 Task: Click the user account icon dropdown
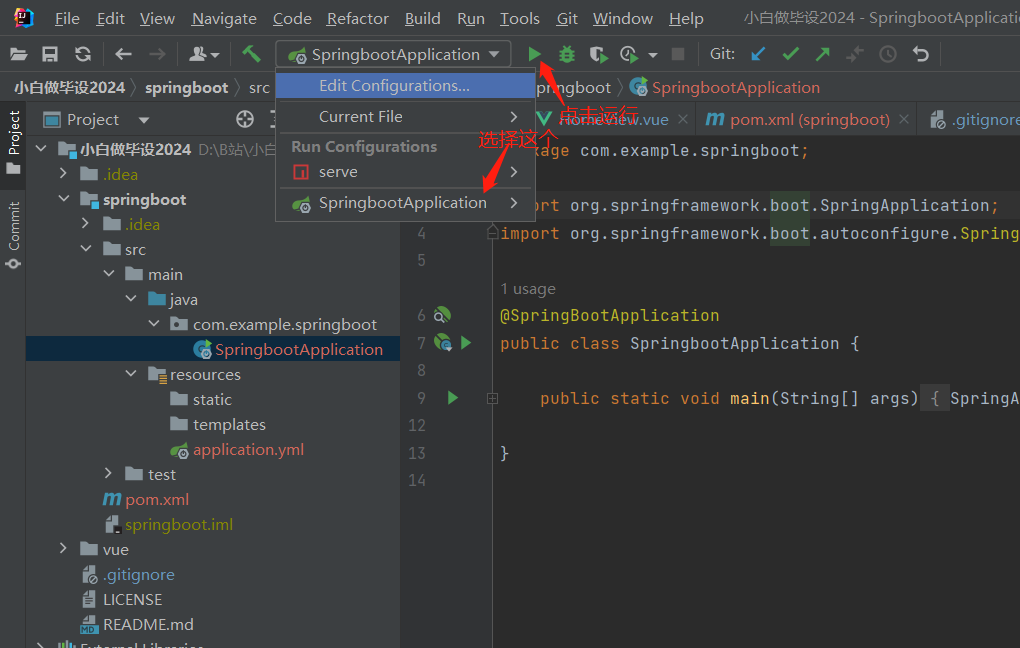tap(204, 55)
